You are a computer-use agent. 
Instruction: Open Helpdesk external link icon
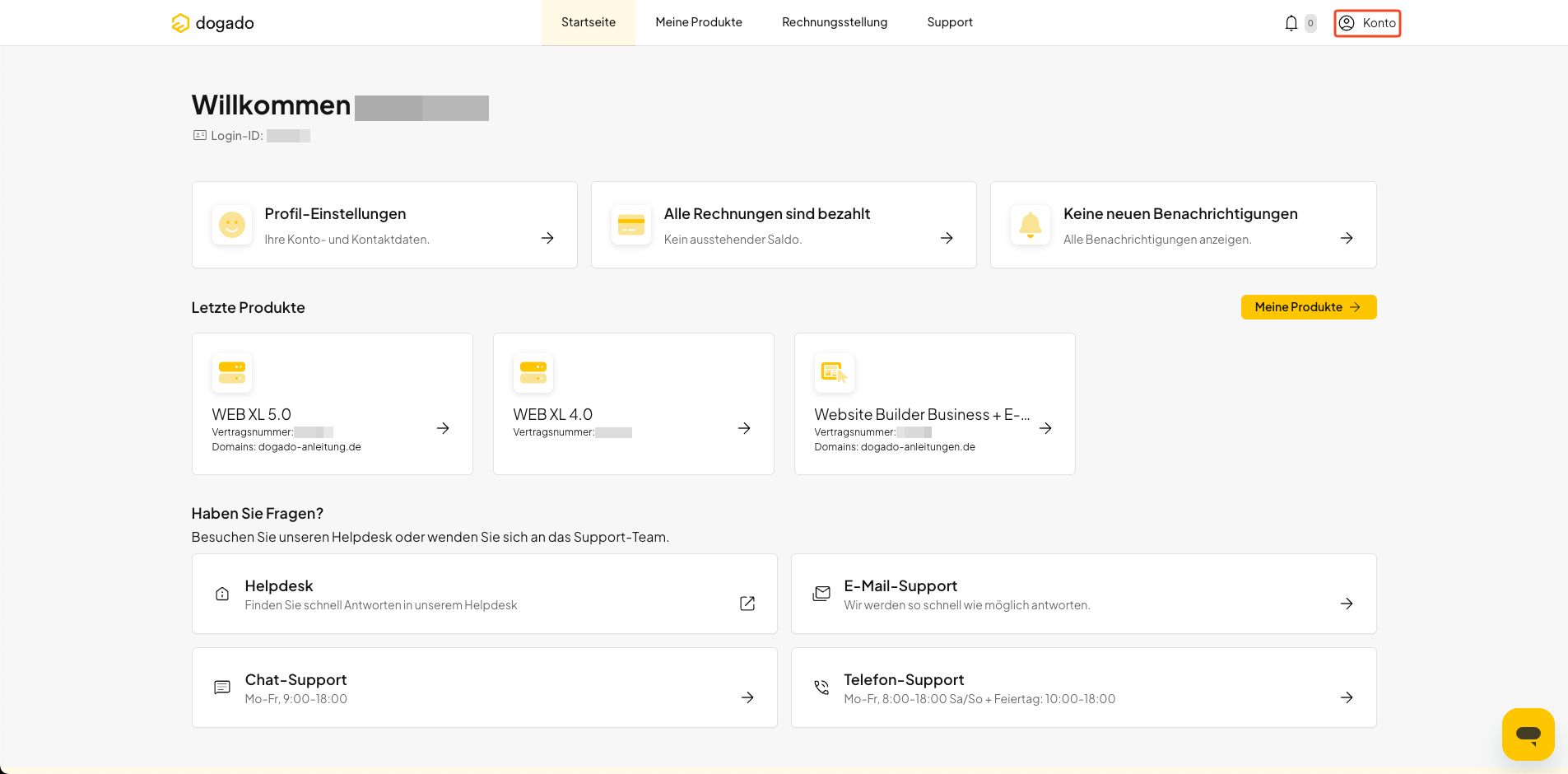click(x=747, y=604)
